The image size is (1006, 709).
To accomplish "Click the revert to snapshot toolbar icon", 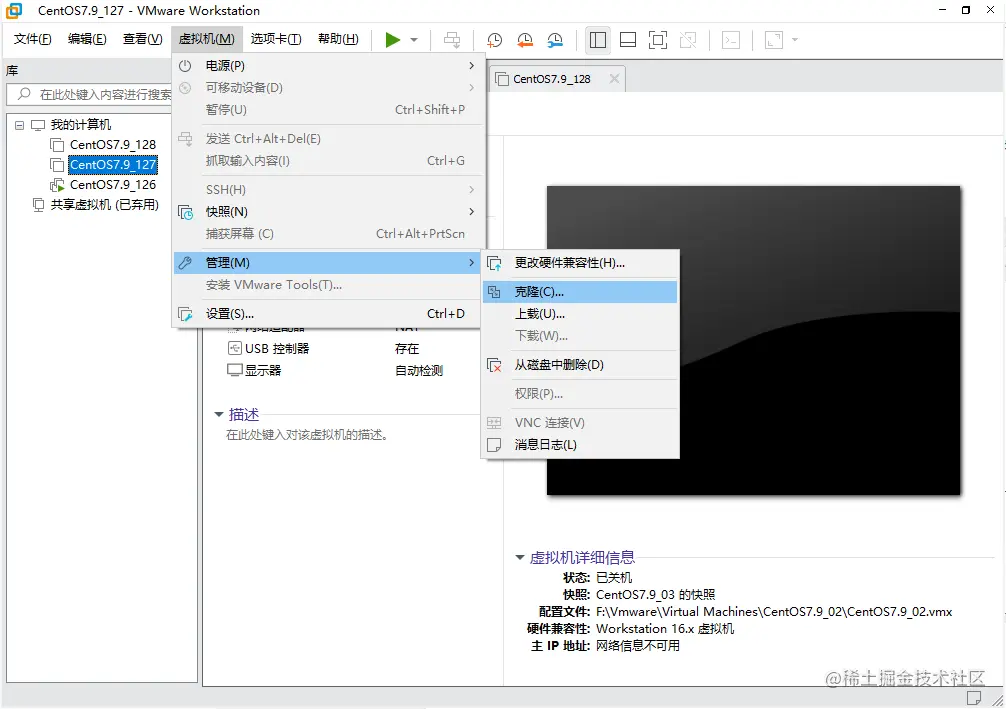I will pos(525,40).
